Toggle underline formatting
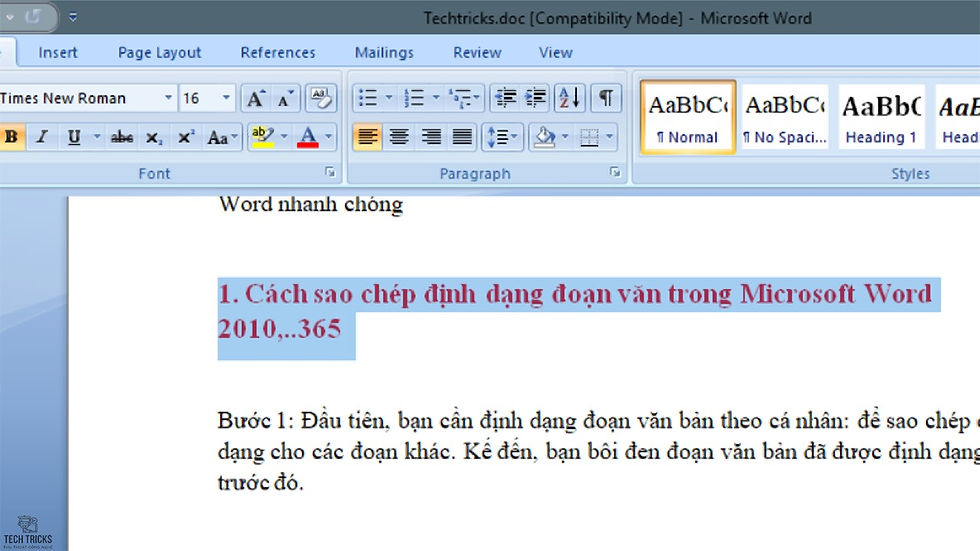 coord(74,137)
